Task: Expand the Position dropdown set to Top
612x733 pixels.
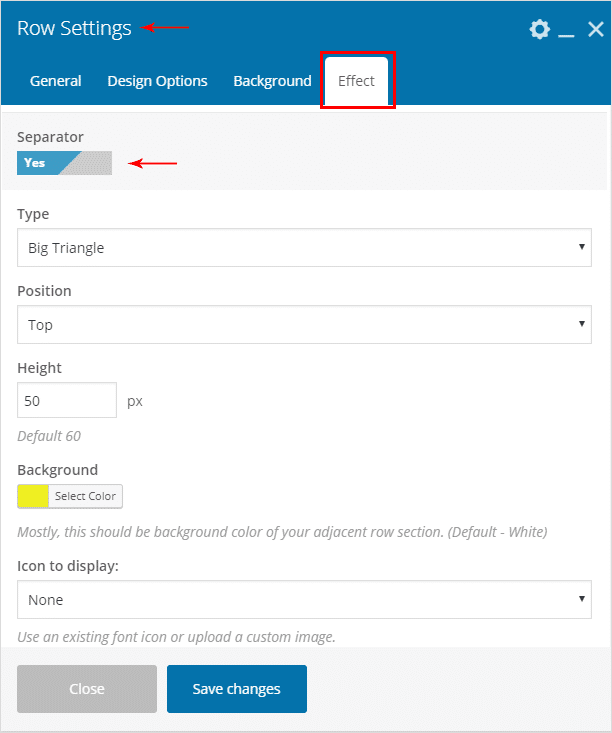Action: click(303, 325)
